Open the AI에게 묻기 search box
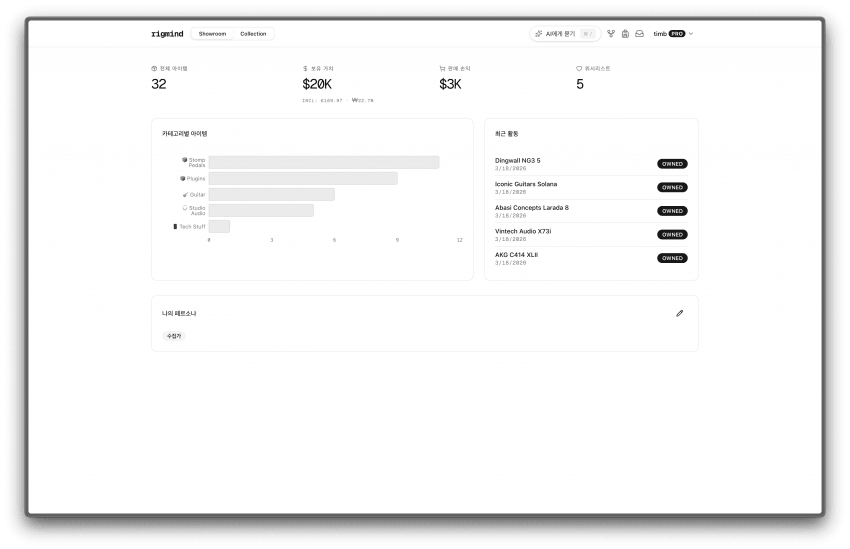Image resolution: width=850 pixels, height=549 pixels. pyautogui.click(x=563, y=34)
